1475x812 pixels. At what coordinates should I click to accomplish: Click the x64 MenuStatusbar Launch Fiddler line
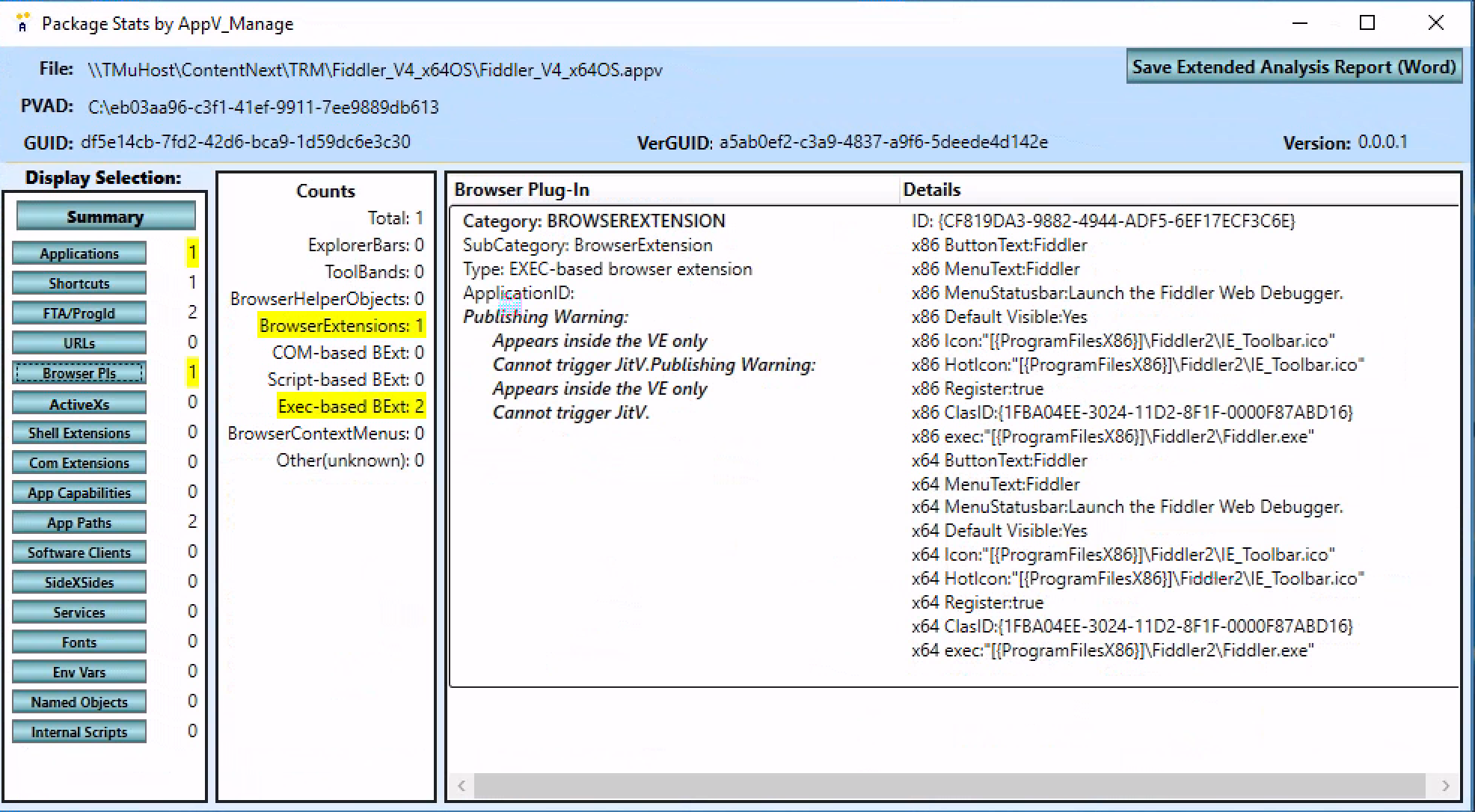coord(1127,507)
